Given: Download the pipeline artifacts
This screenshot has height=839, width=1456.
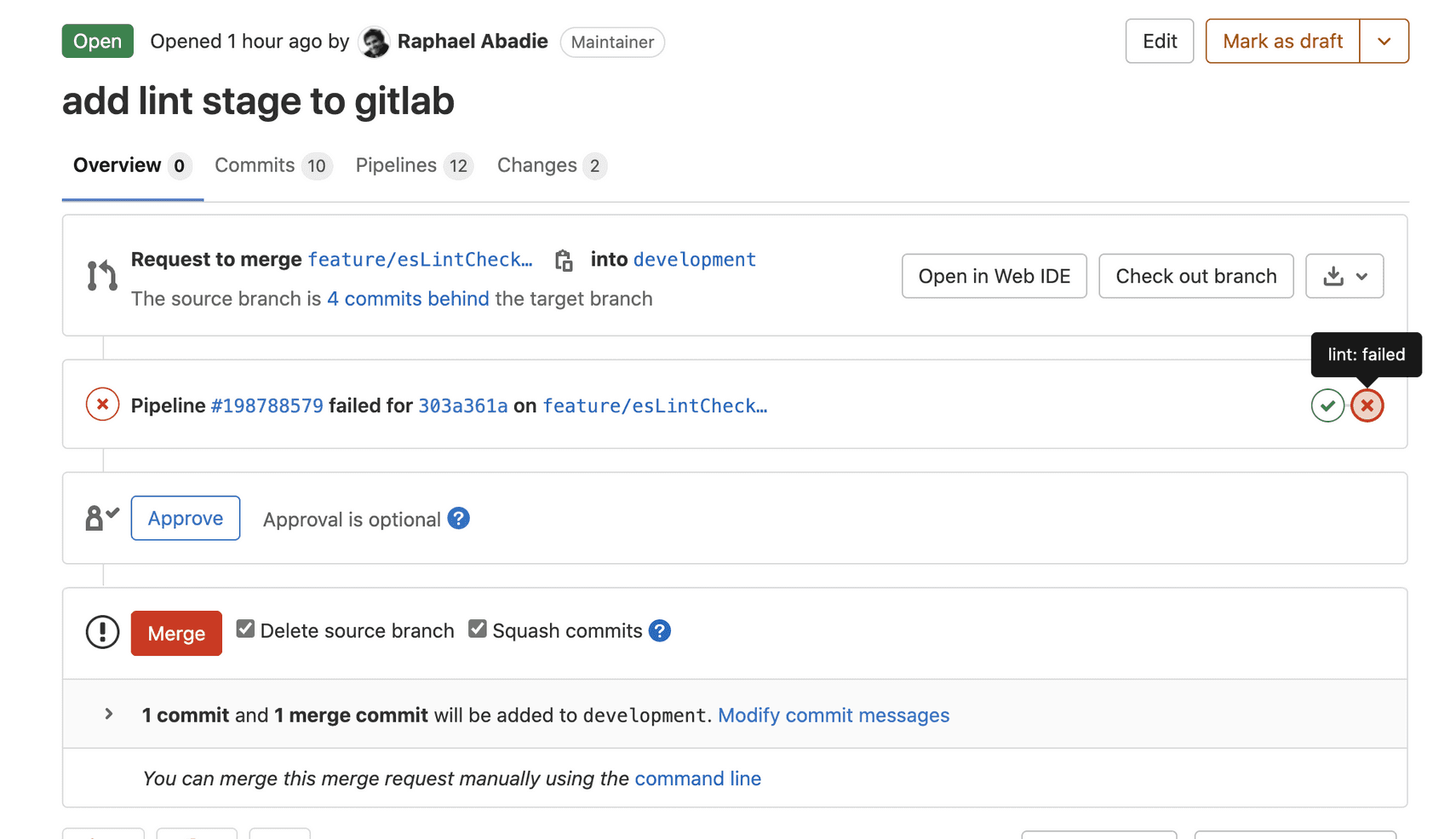Looking at the screenshot, I should (x=1333, y=275).
